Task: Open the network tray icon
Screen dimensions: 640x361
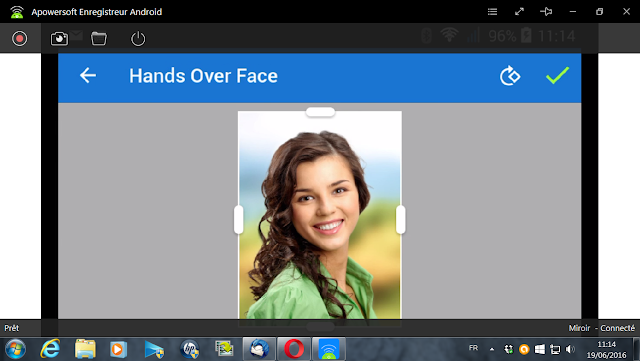Action: pyautogui.click(x=555, y=349)
